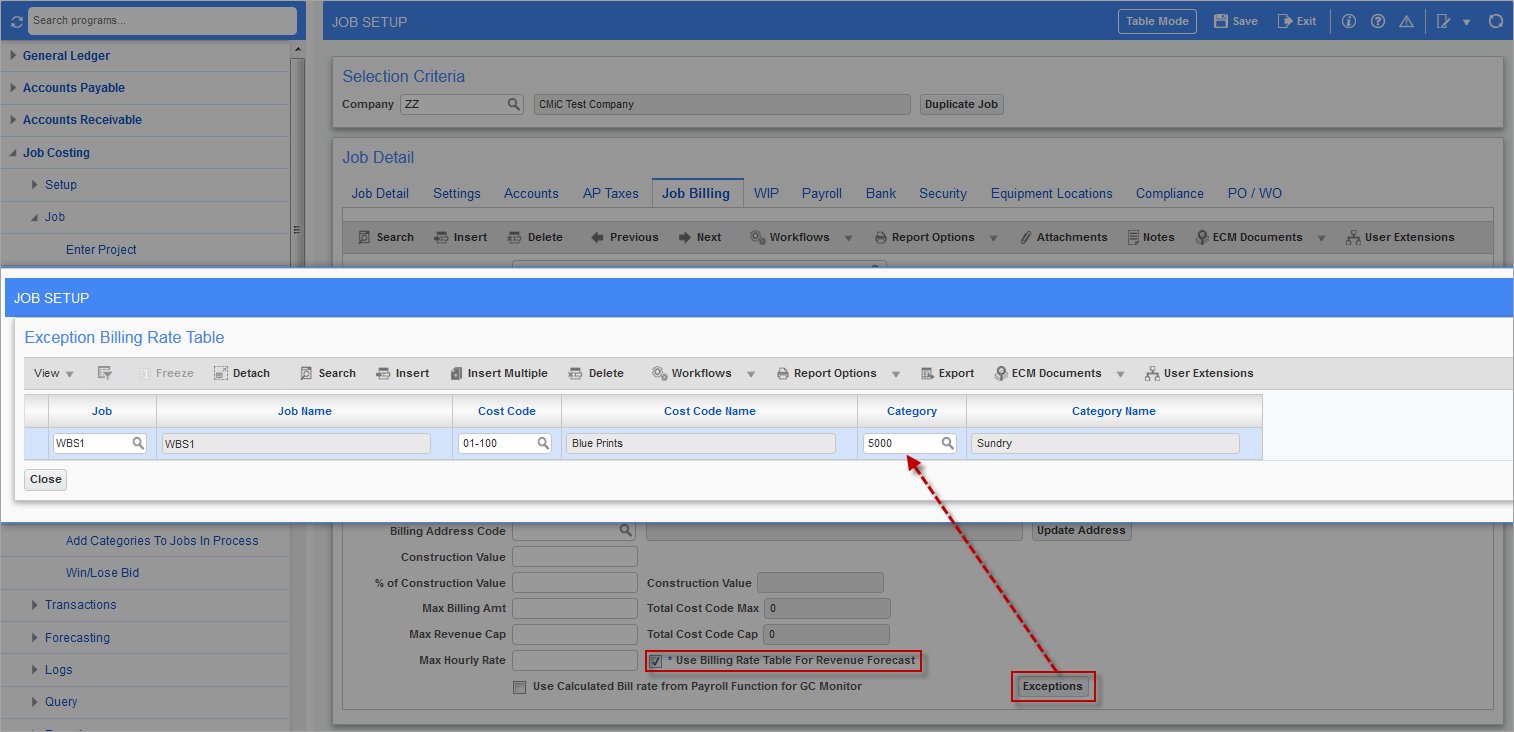Click the Delete icon in the dialog toolbar
This screenshot has width=1514, height=732.
[596, 373]
